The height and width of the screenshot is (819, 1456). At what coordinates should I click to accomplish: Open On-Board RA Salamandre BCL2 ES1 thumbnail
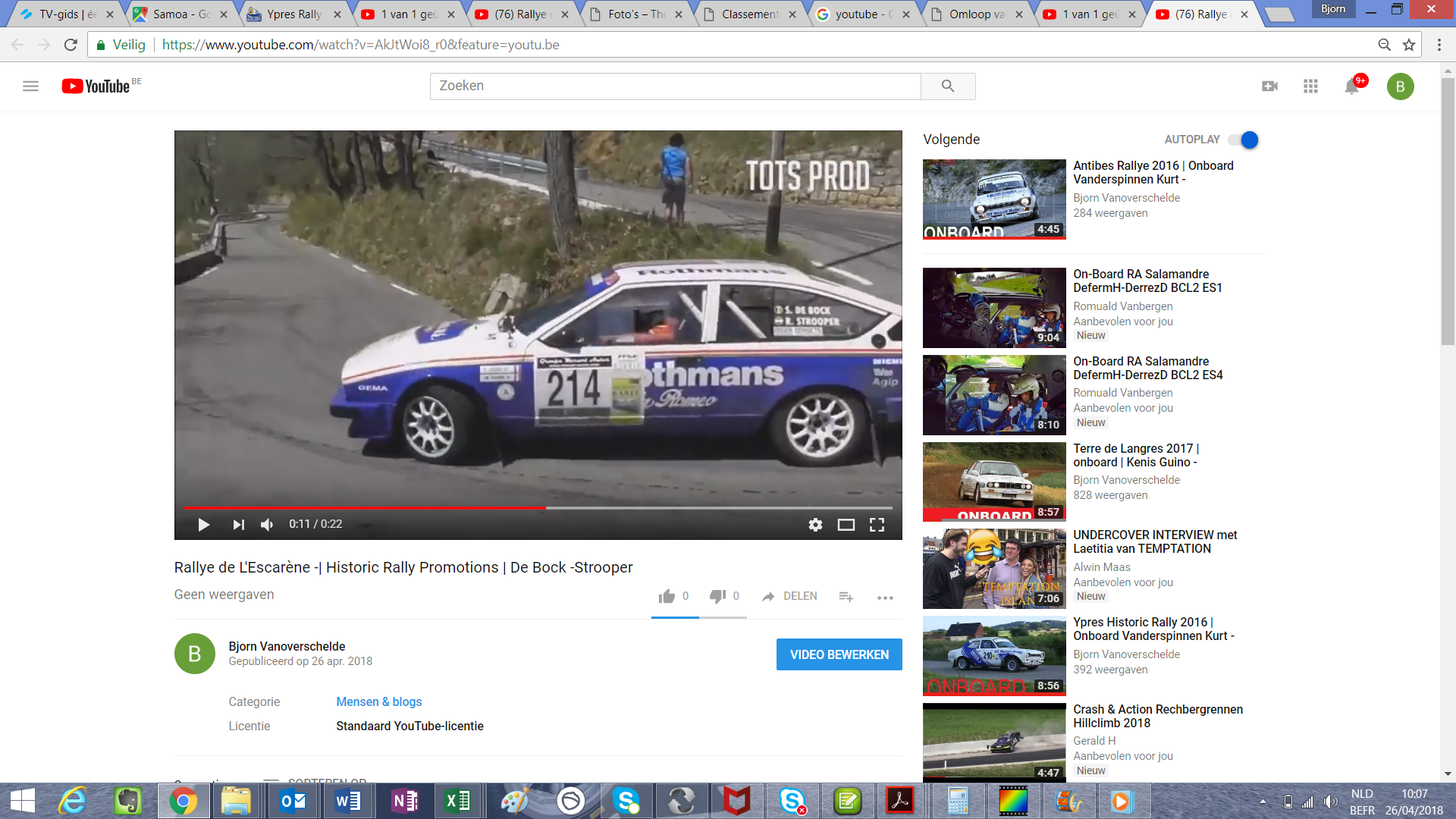tap(994, 308)
